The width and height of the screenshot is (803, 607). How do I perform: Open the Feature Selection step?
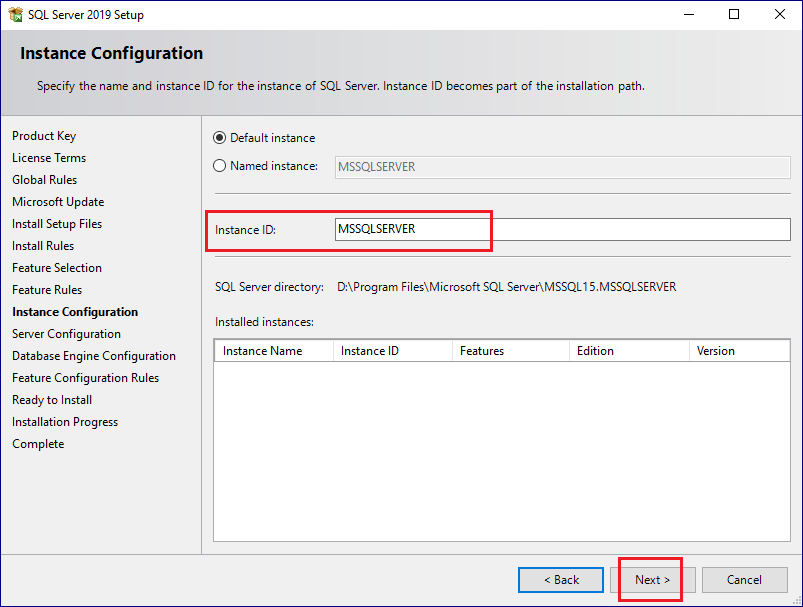pyautogui.click(x=57, y=268)
